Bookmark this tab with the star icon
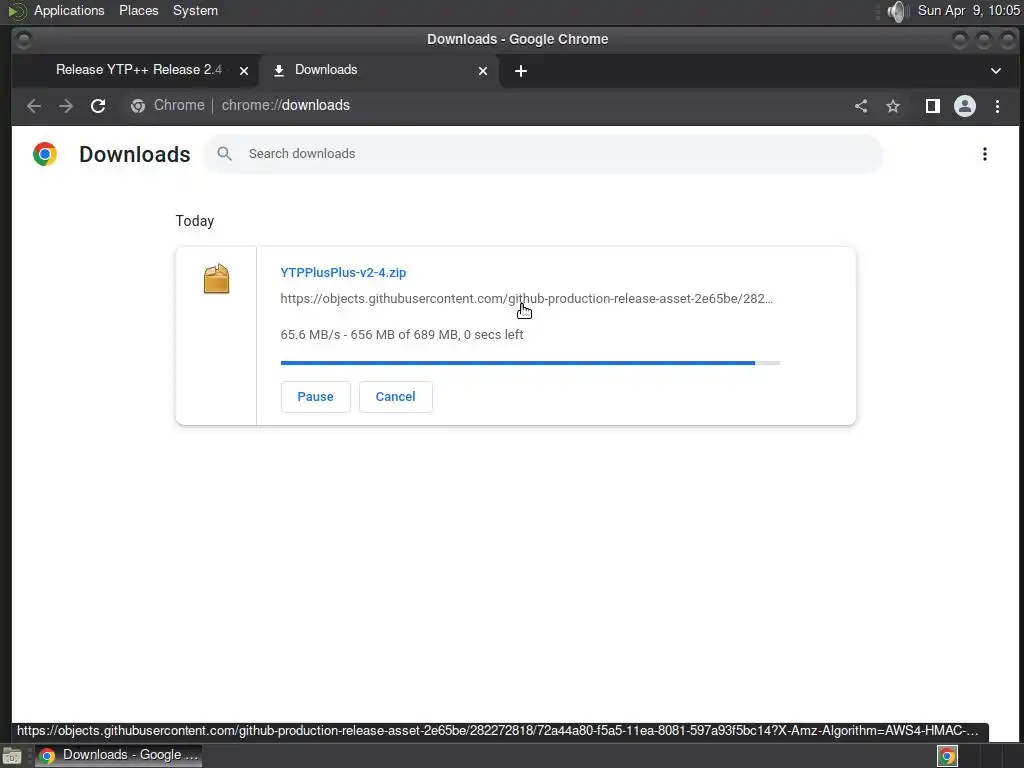Image resolution: width=1024 pixels, height=768 pixels. point(893,106)
